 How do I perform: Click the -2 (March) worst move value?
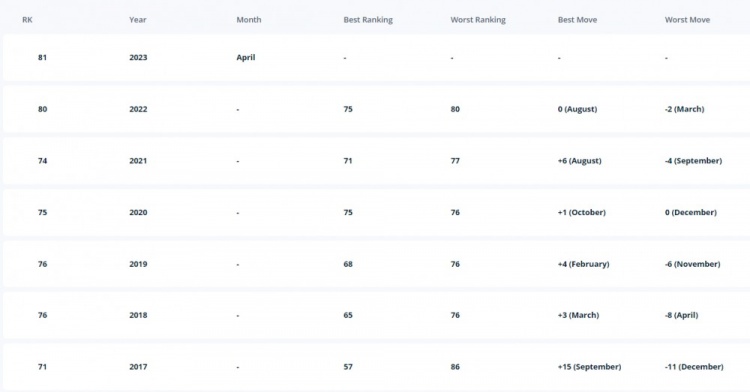pyautogui.click(x=684, y=109)
